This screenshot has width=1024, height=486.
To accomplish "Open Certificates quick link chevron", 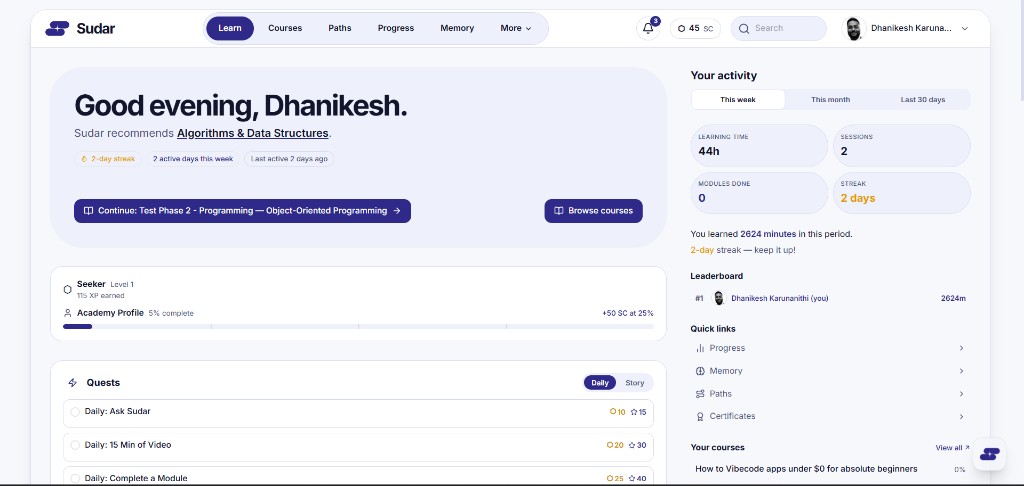I will [961, 416].
